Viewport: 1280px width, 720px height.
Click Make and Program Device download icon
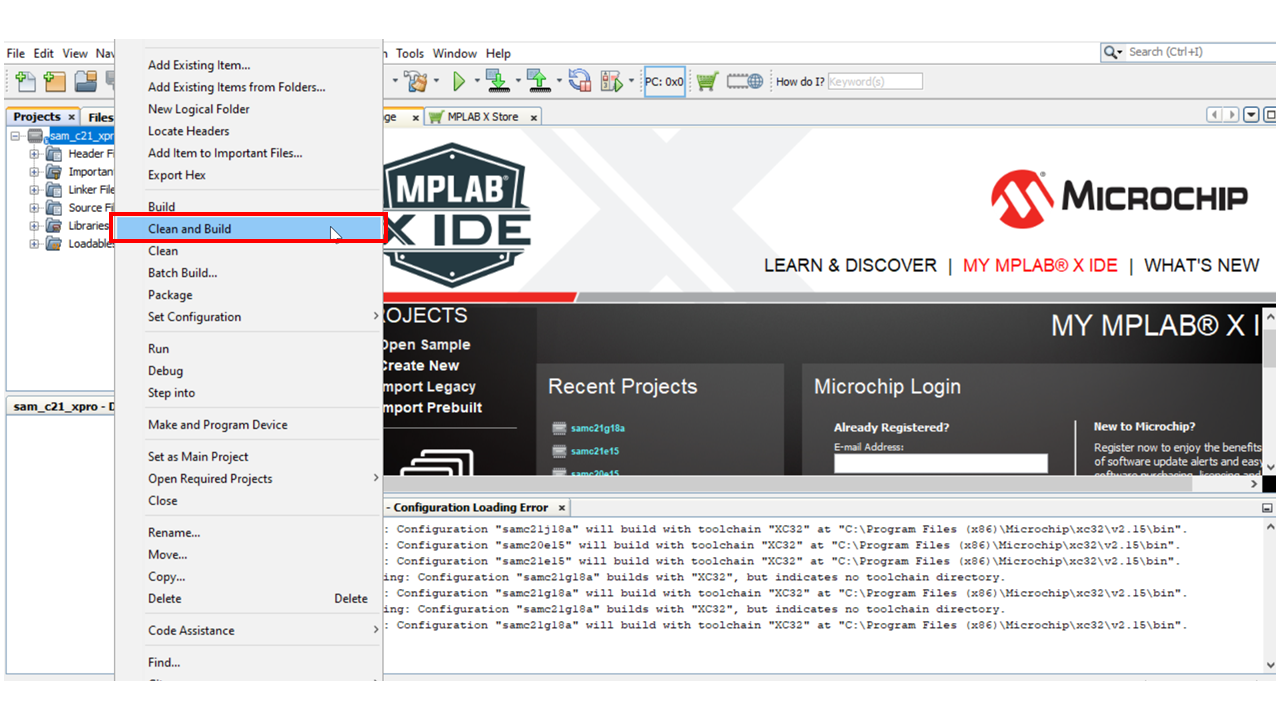tap(497, 82)
